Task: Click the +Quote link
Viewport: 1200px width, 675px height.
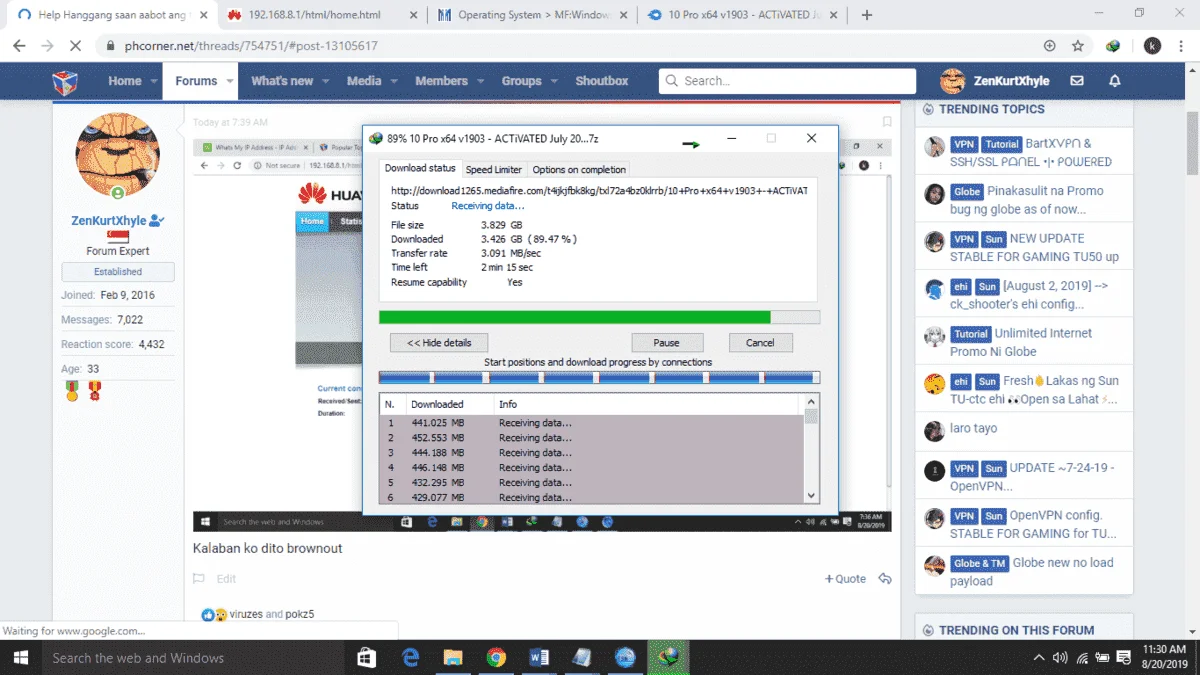Action: pyautogui.click(x=845, y=578)
